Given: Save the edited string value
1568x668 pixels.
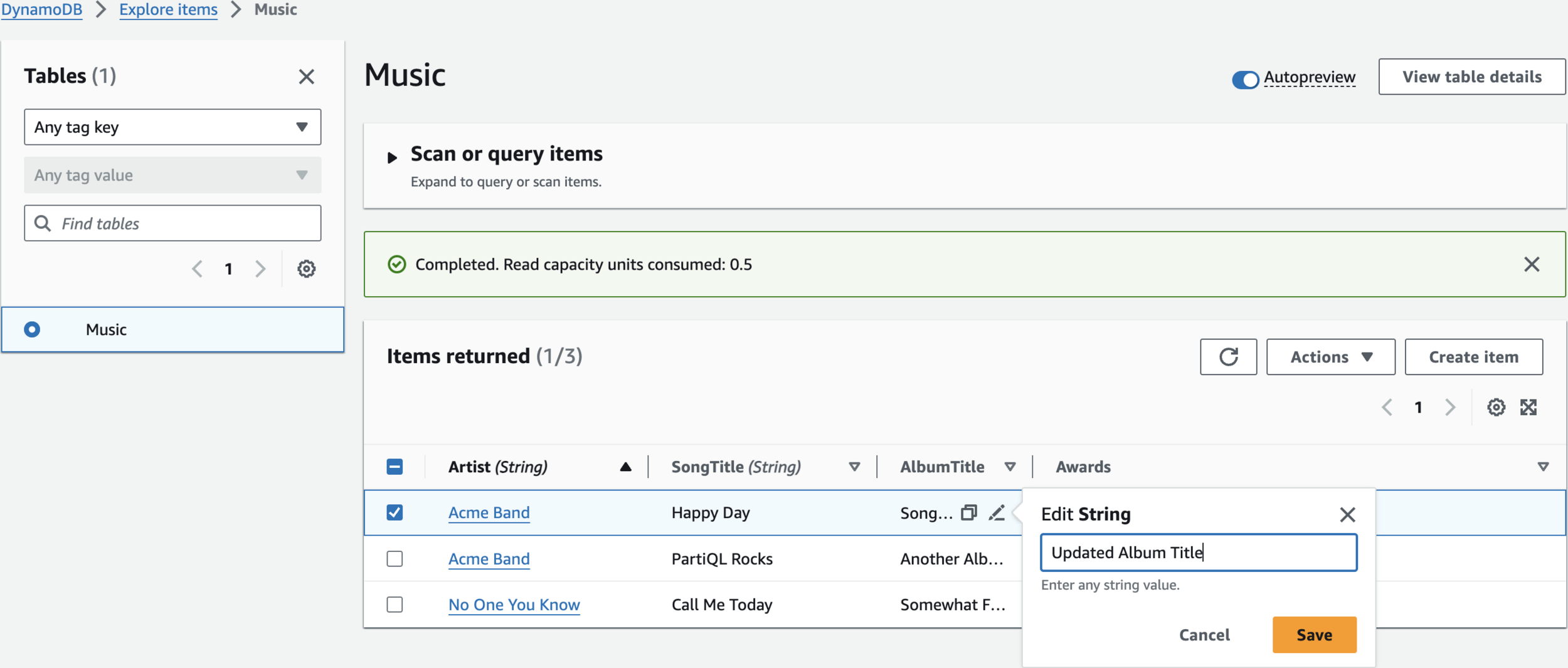Looking at the screenshot, I should (x=1314, y=635).
